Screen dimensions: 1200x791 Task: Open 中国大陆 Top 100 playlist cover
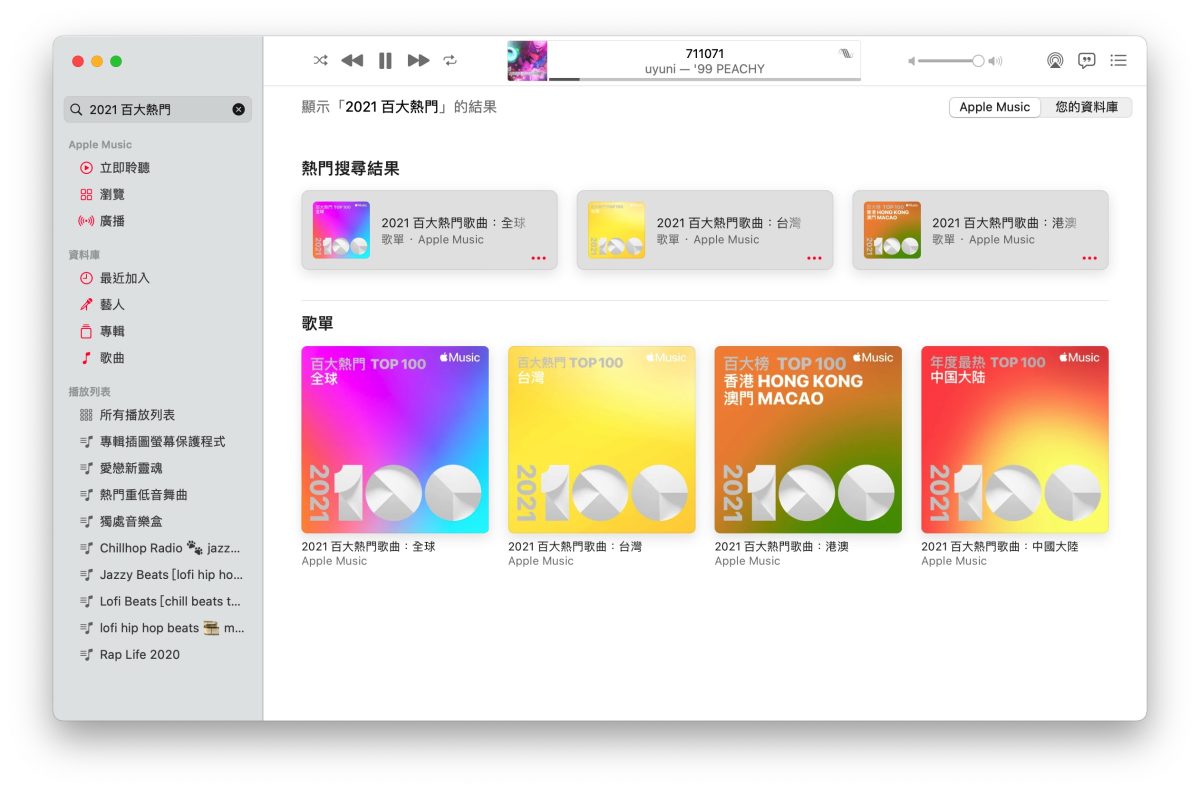point(1015,439)
